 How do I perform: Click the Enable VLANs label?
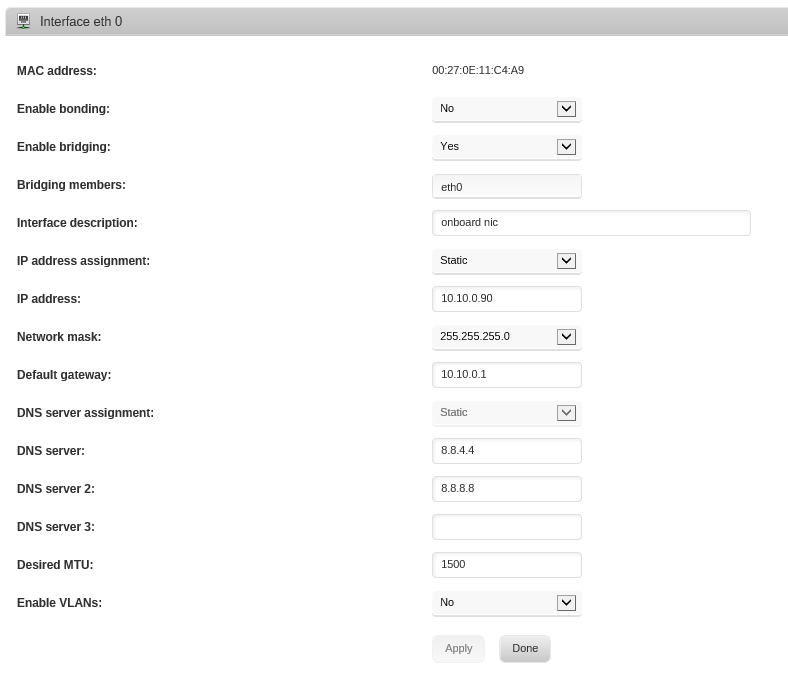(59, 603)
